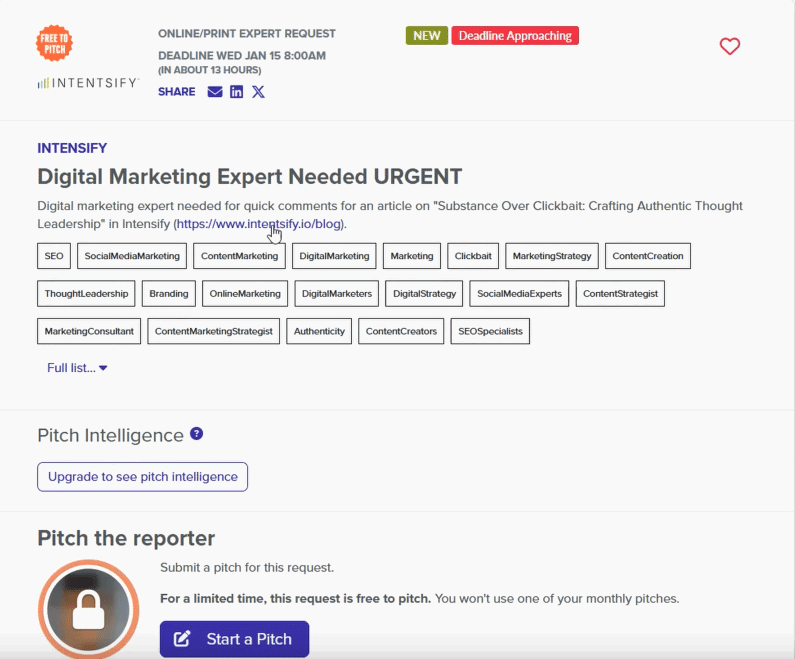This screenshot has width=795, height=659.
Task: Select the ThoughtLeadership tag
Action: pos(86,294)
